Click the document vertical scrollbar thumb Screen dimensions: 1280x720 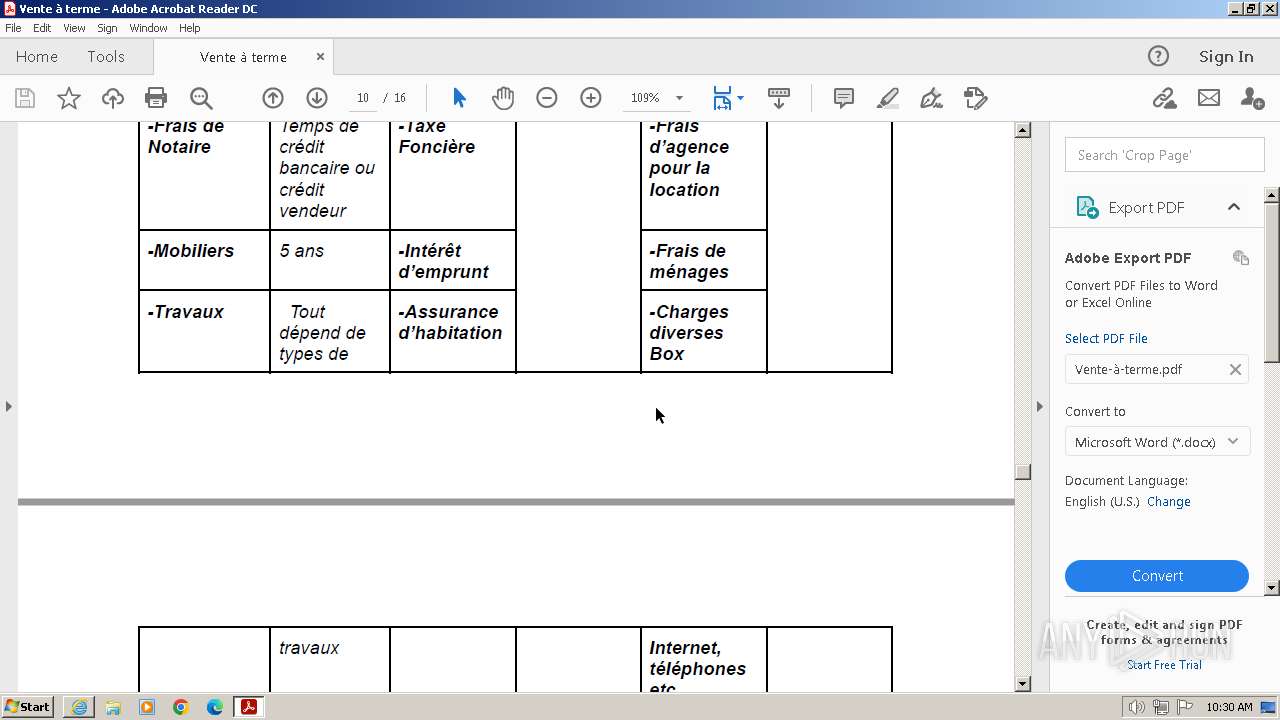(x=1023, y=472)
